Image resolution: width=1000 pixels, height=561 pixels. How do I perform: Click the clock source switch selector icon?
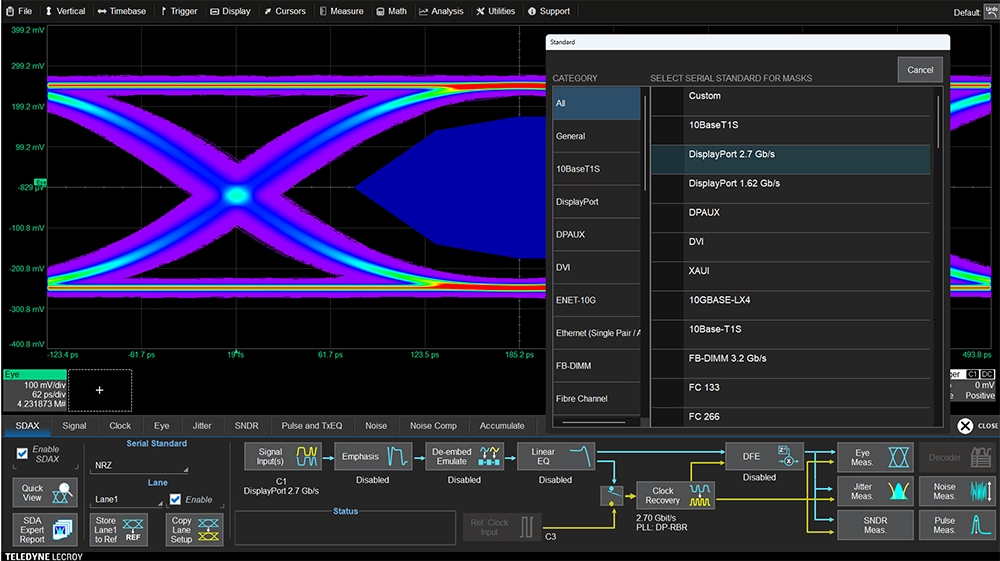612,495
